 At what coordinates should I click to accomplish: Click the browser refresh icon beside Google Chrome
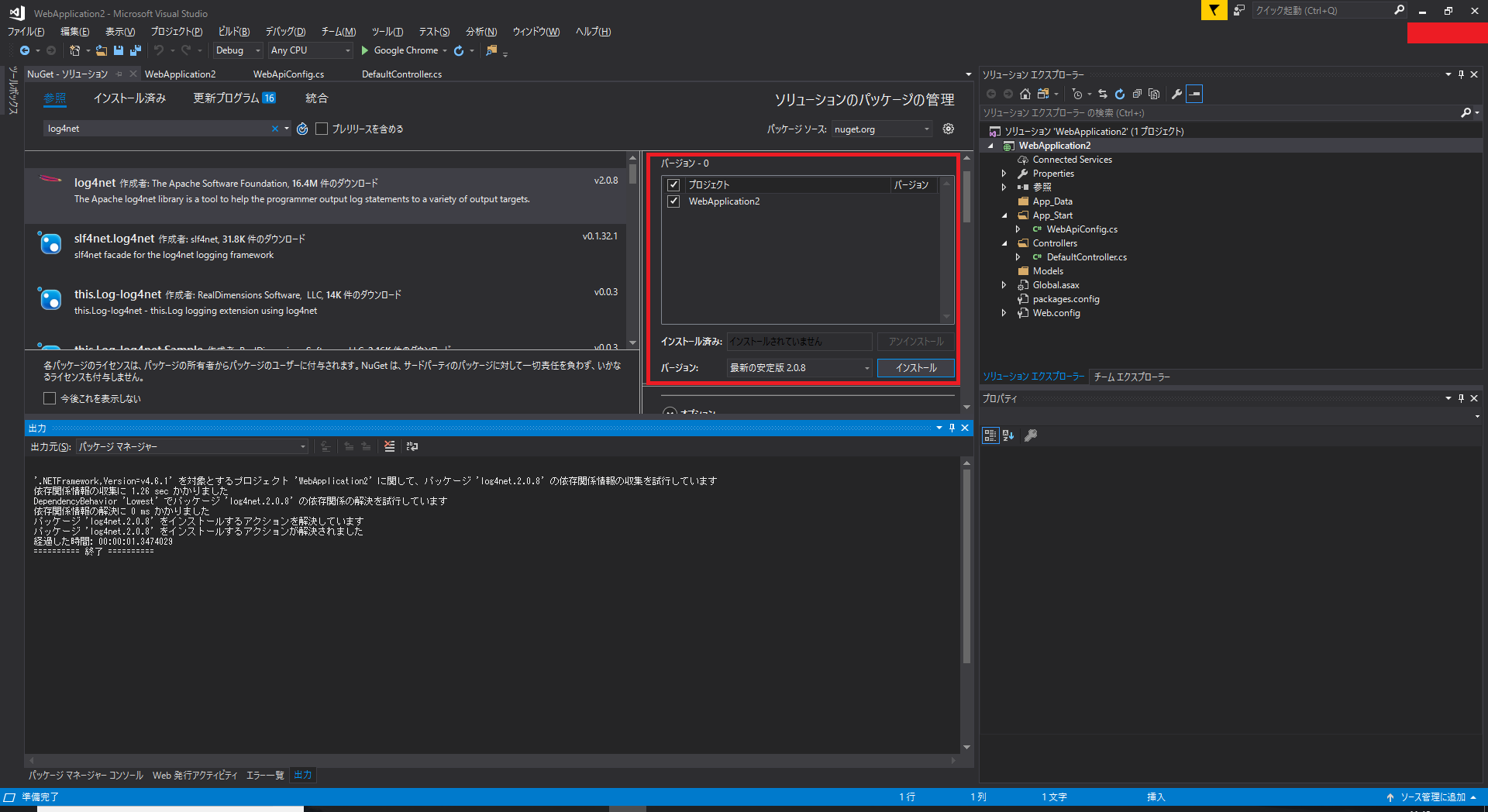click(x=459, y=50)
